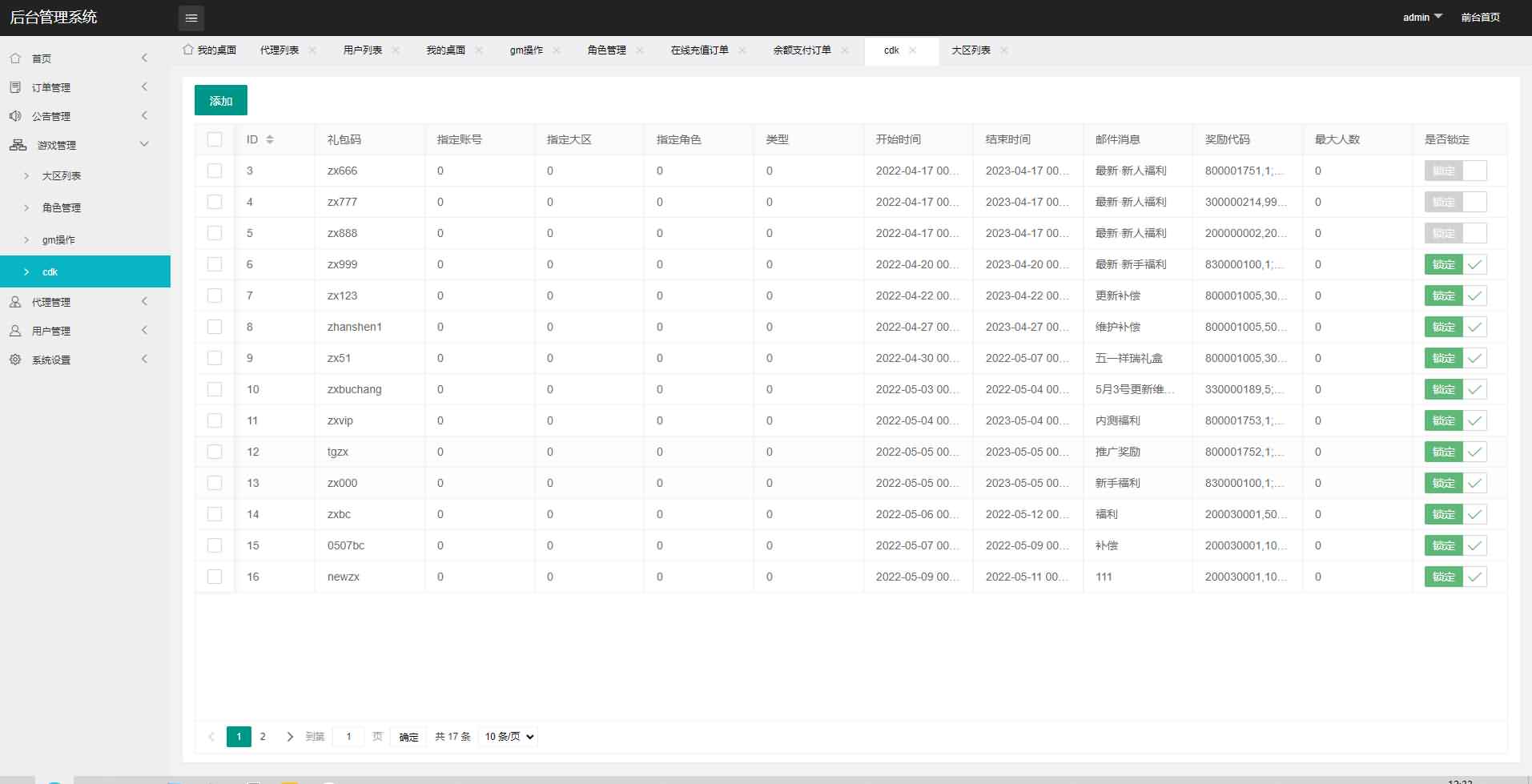Open the admin user dropdown

[1421, 17]
